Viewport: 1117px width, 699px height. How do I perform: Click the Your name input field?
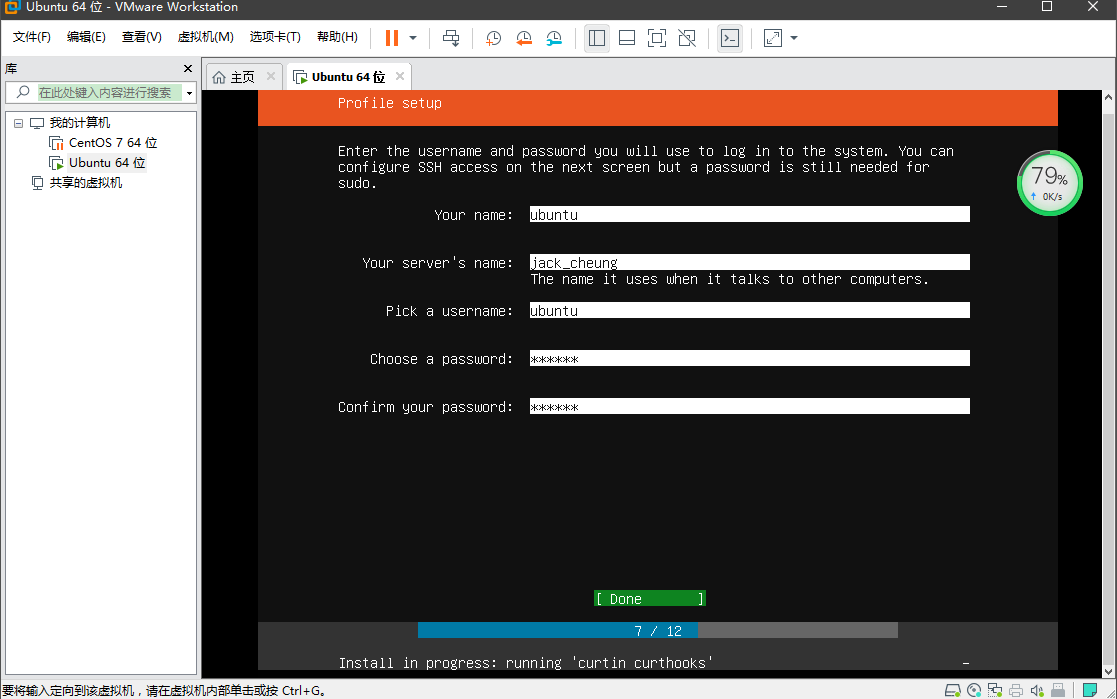(x=749, y=214)
